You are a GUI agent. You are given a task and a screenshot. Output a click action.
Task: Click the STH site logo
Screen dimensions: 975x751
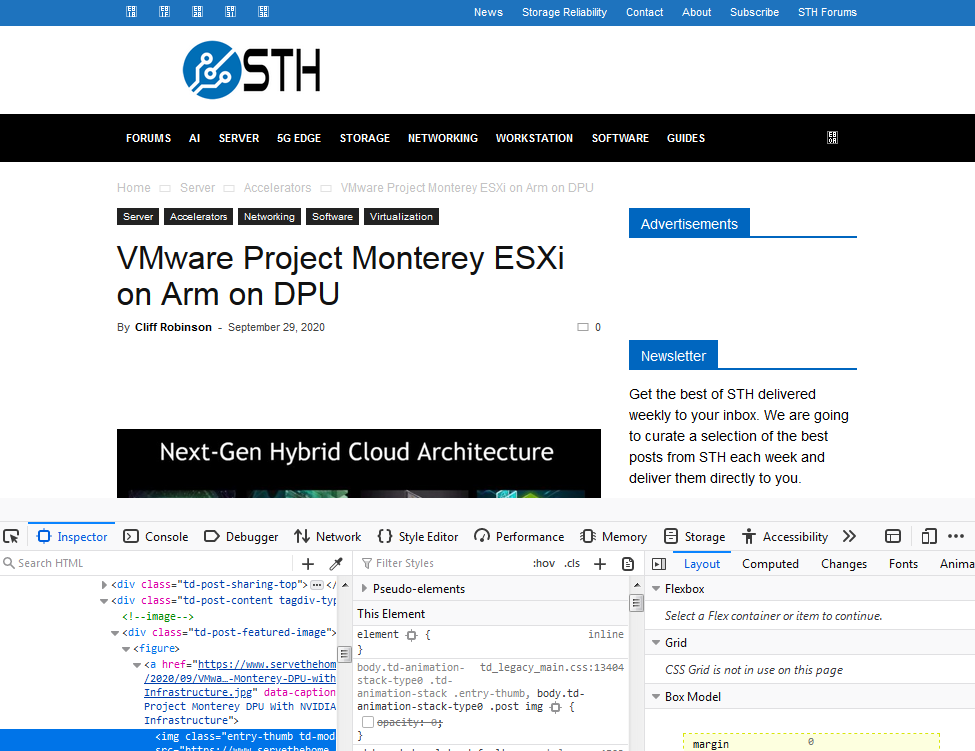(252, 70)
